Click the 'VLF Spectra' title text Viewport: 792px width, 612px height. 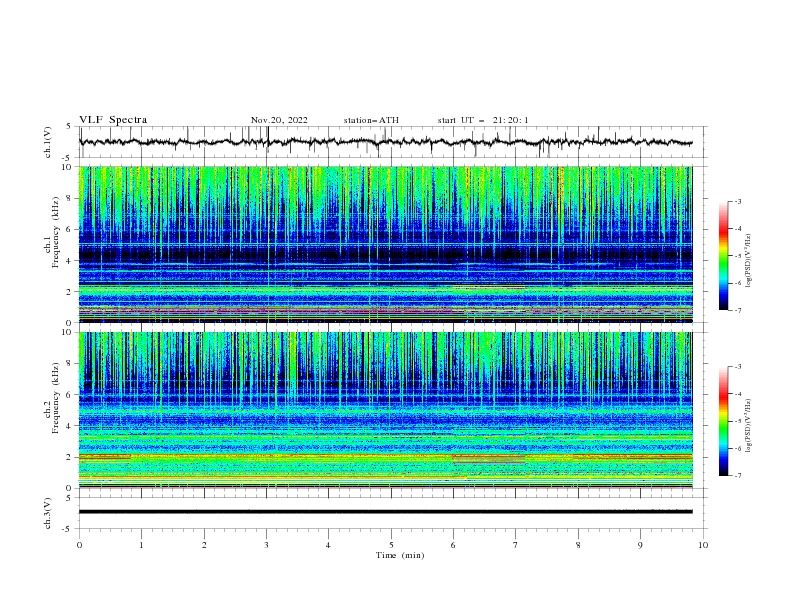pyautogui.click(x=113, y=120)
